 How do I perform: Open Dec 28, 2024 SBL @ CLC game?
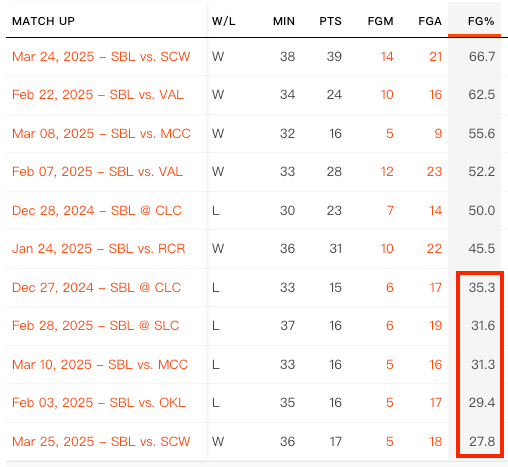click(97, 211)
